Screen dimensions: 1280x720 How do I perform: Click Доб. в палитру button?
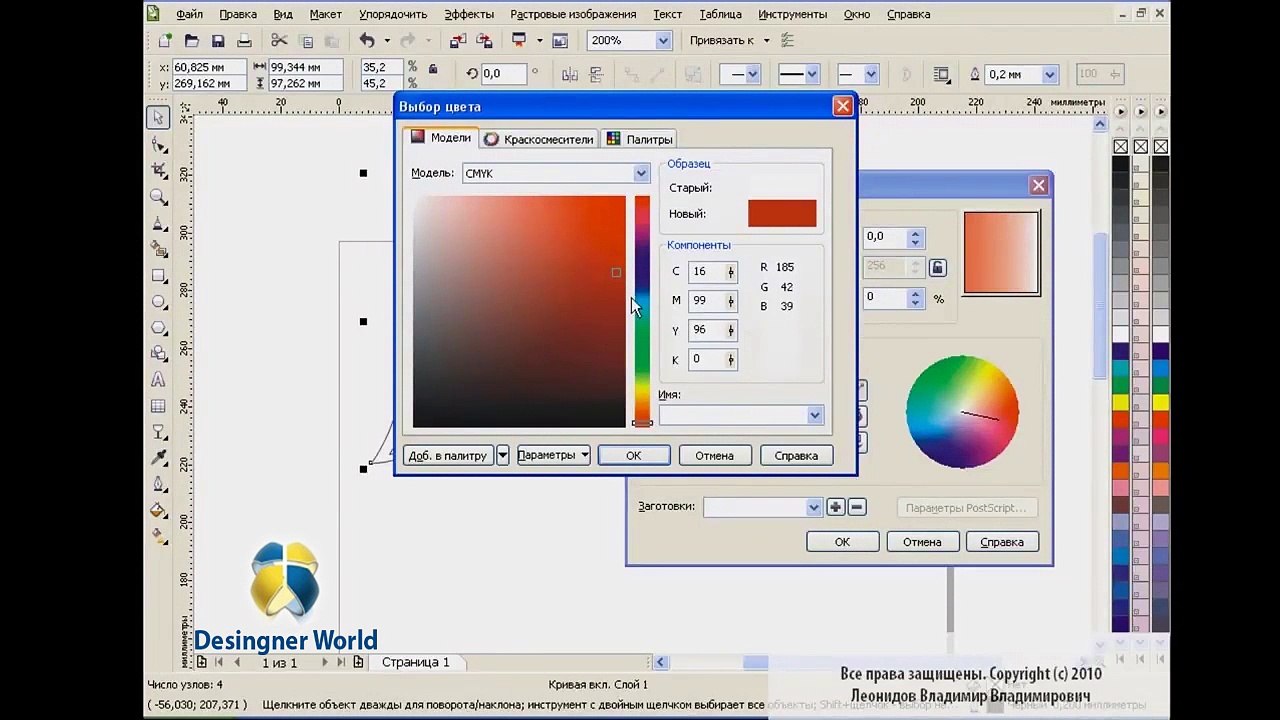(x=447, y=456)
